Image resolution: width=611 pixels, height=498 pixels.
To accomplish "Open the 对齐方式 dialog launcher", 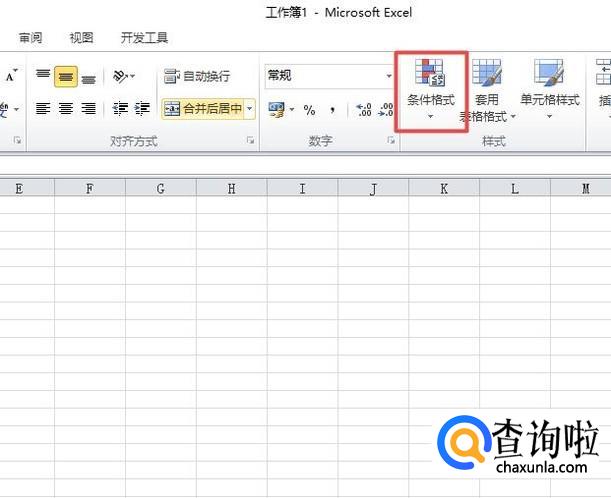I will [x=251, y=140].
